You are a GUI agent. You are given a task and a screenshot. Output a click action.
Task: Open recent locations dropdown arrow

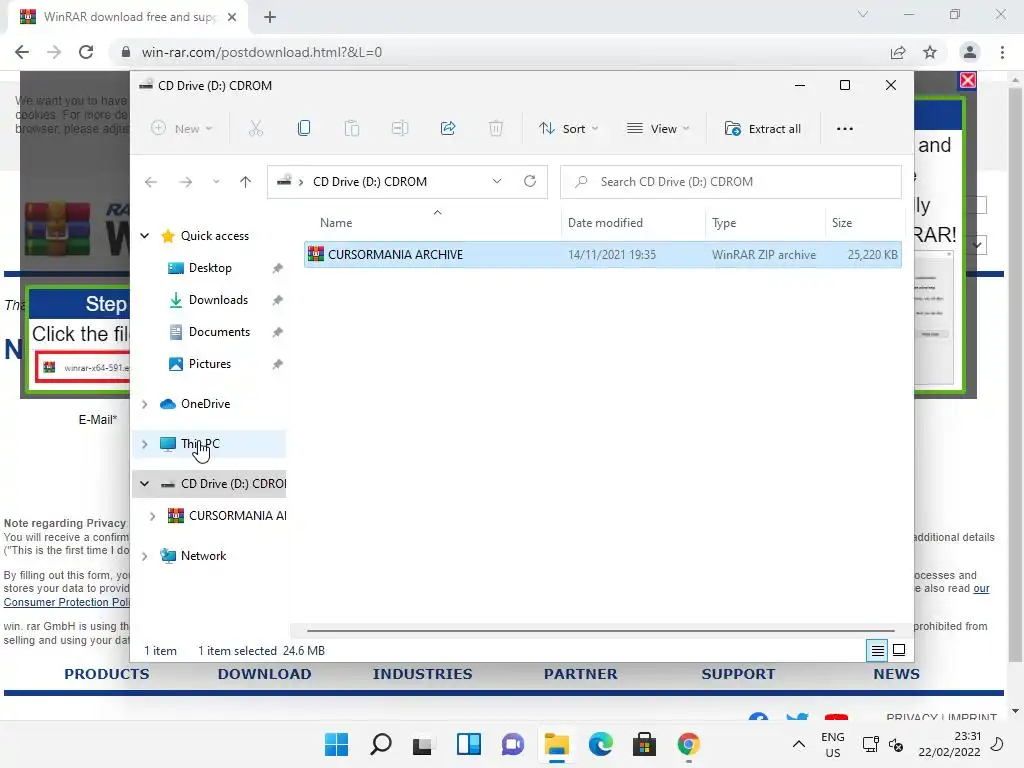216,182
